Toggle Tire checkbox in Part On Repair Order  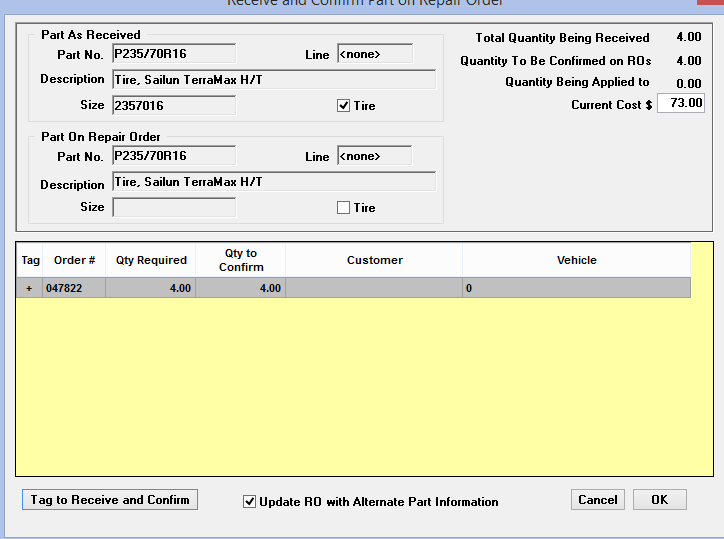[x=343, y=207]
